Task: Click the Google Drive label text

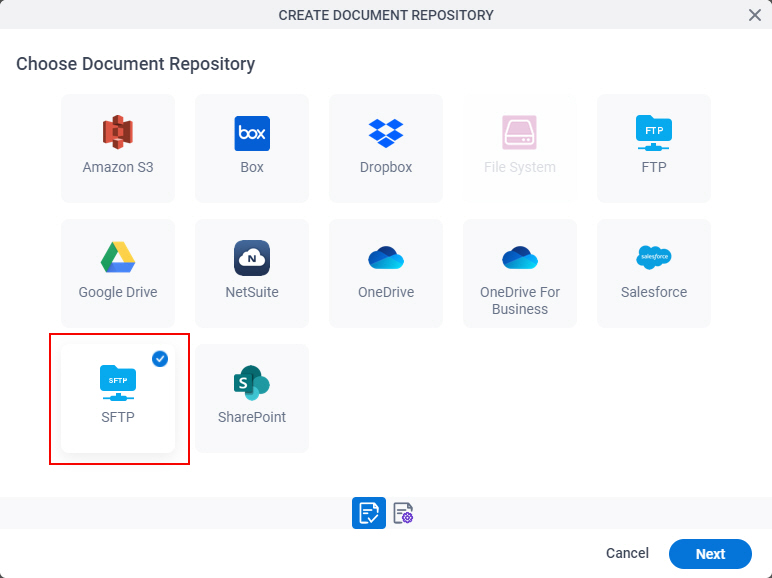Action: (118, 292)
